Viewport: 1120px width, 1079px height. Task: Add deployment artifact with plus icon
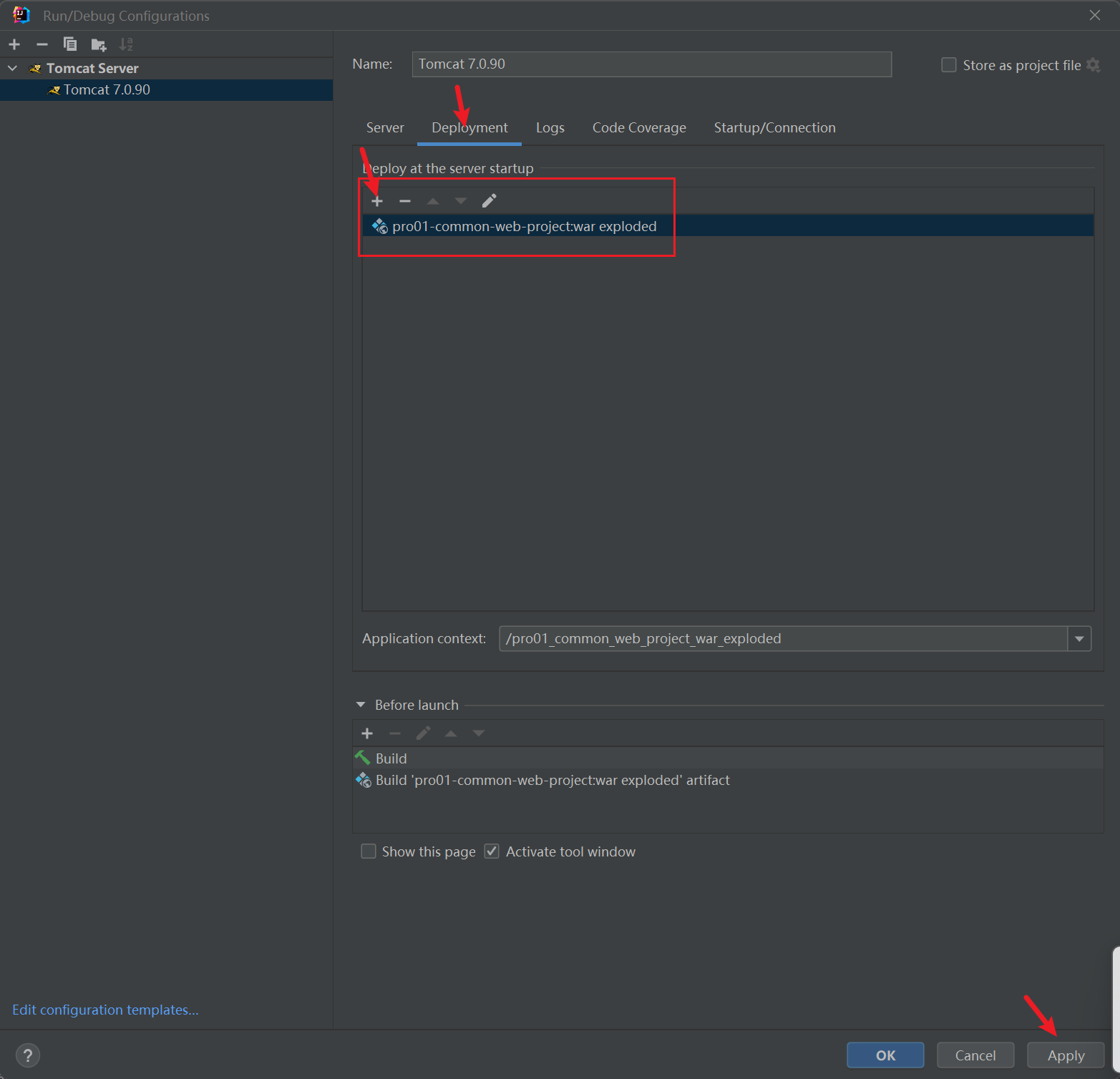tap(377, 201)
